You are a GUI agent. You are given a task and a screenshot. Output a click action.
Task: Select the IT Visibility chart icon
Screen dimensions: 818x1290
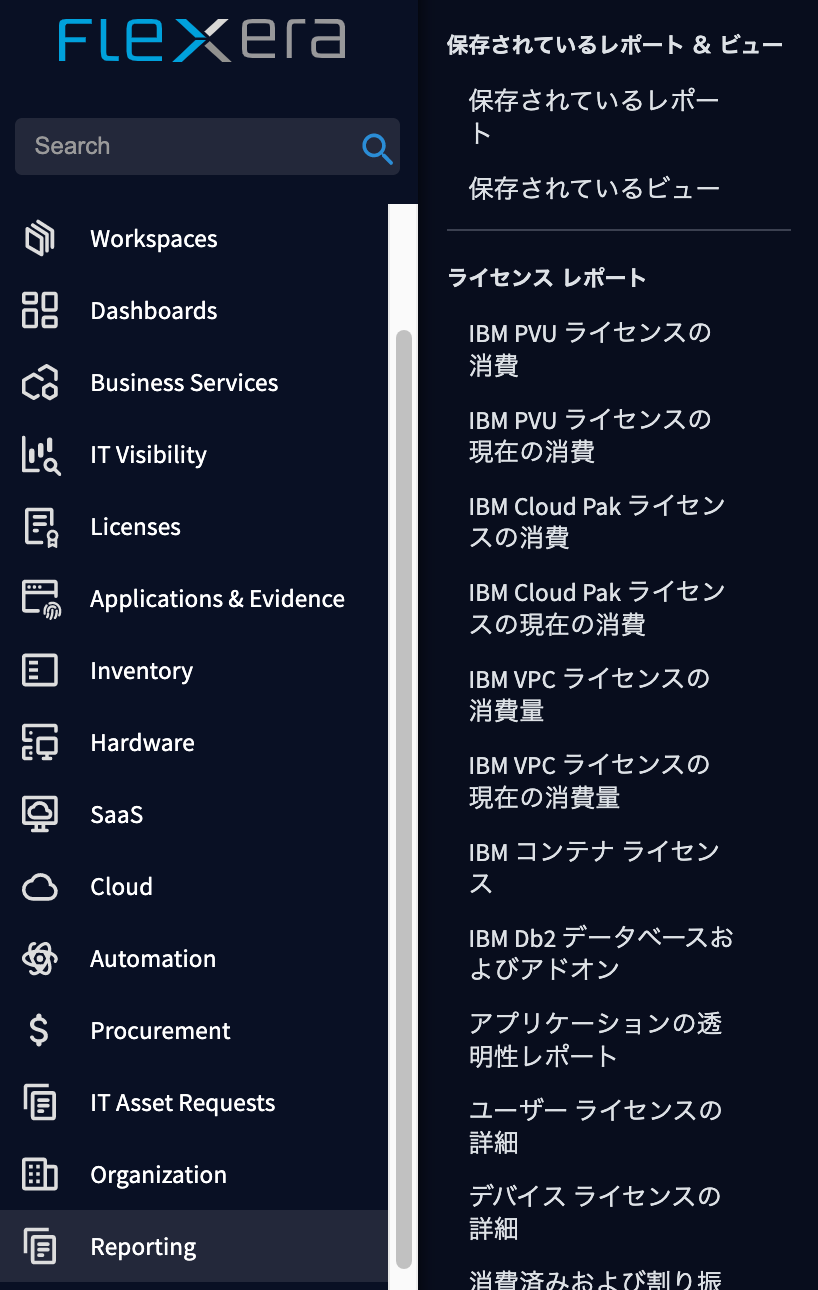click(40, 454)
